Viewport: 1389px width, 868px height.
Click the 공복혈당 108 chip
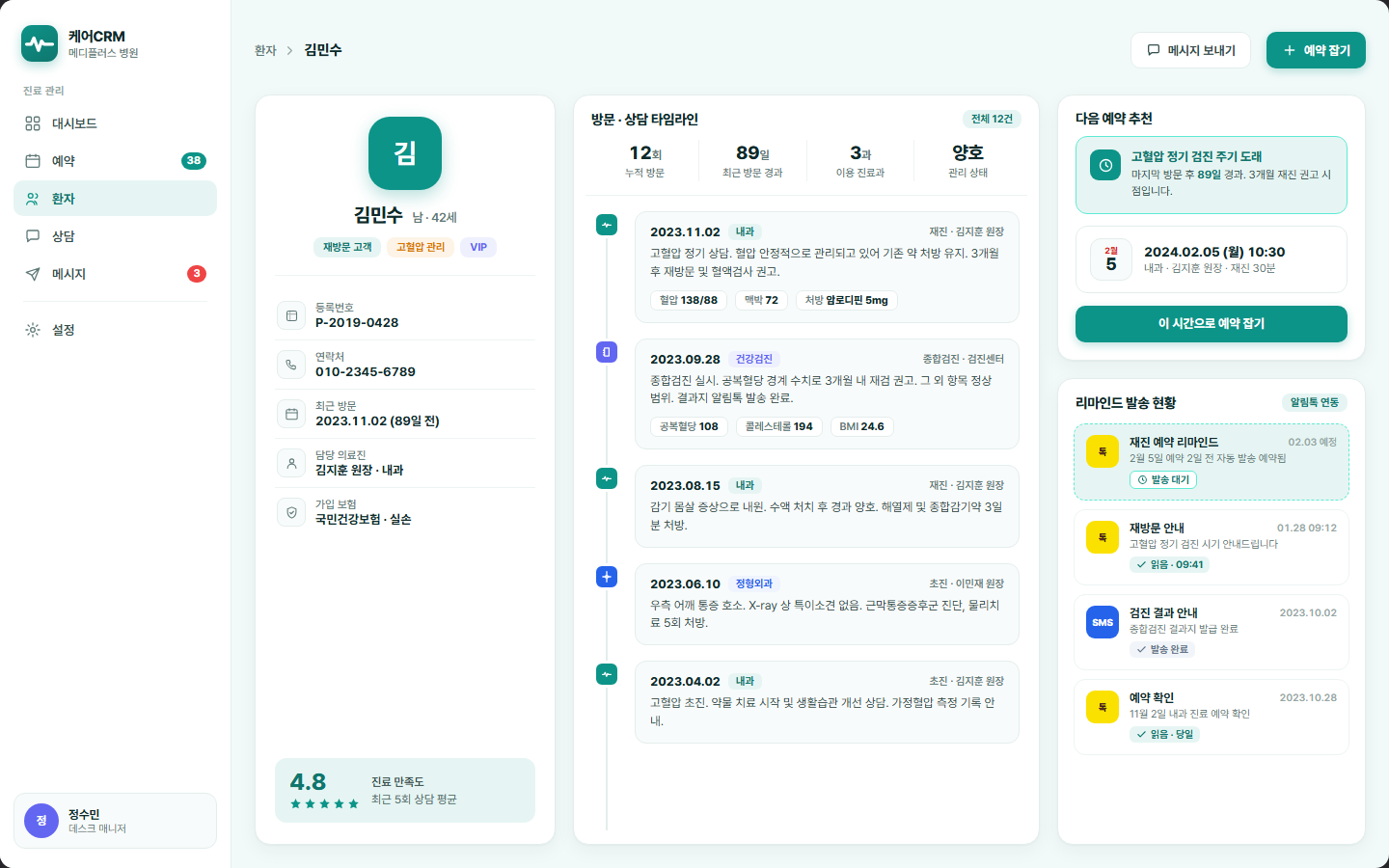coord(689,426)
